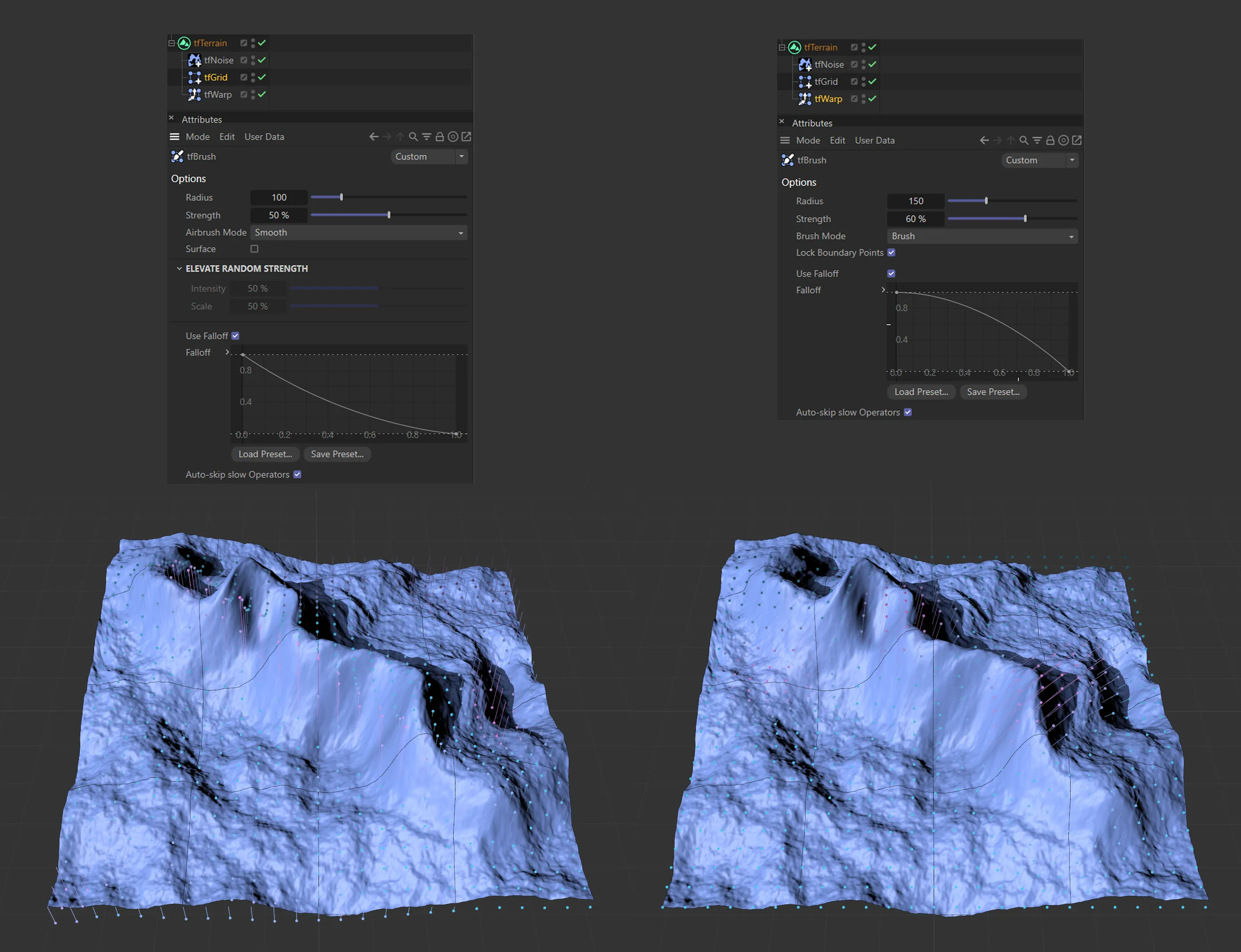Click tfWarp operator icon in right object tree

(x=804, y=99)
